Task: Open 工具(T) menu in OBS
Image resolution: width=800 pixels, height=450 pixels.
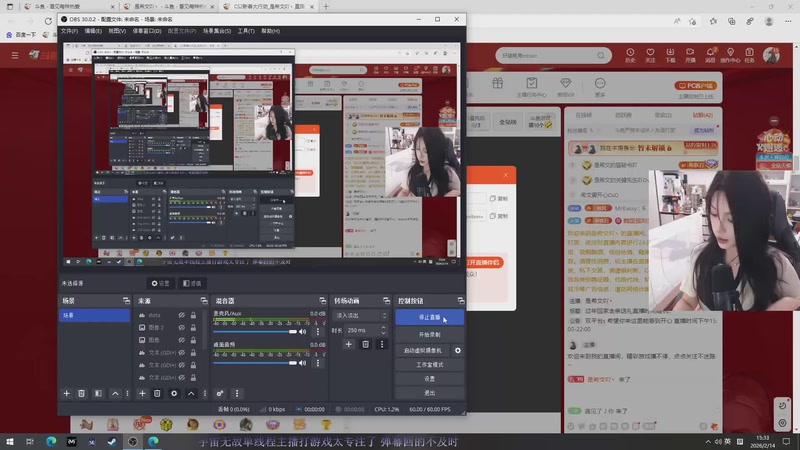Action: click(x=246, y=31)
